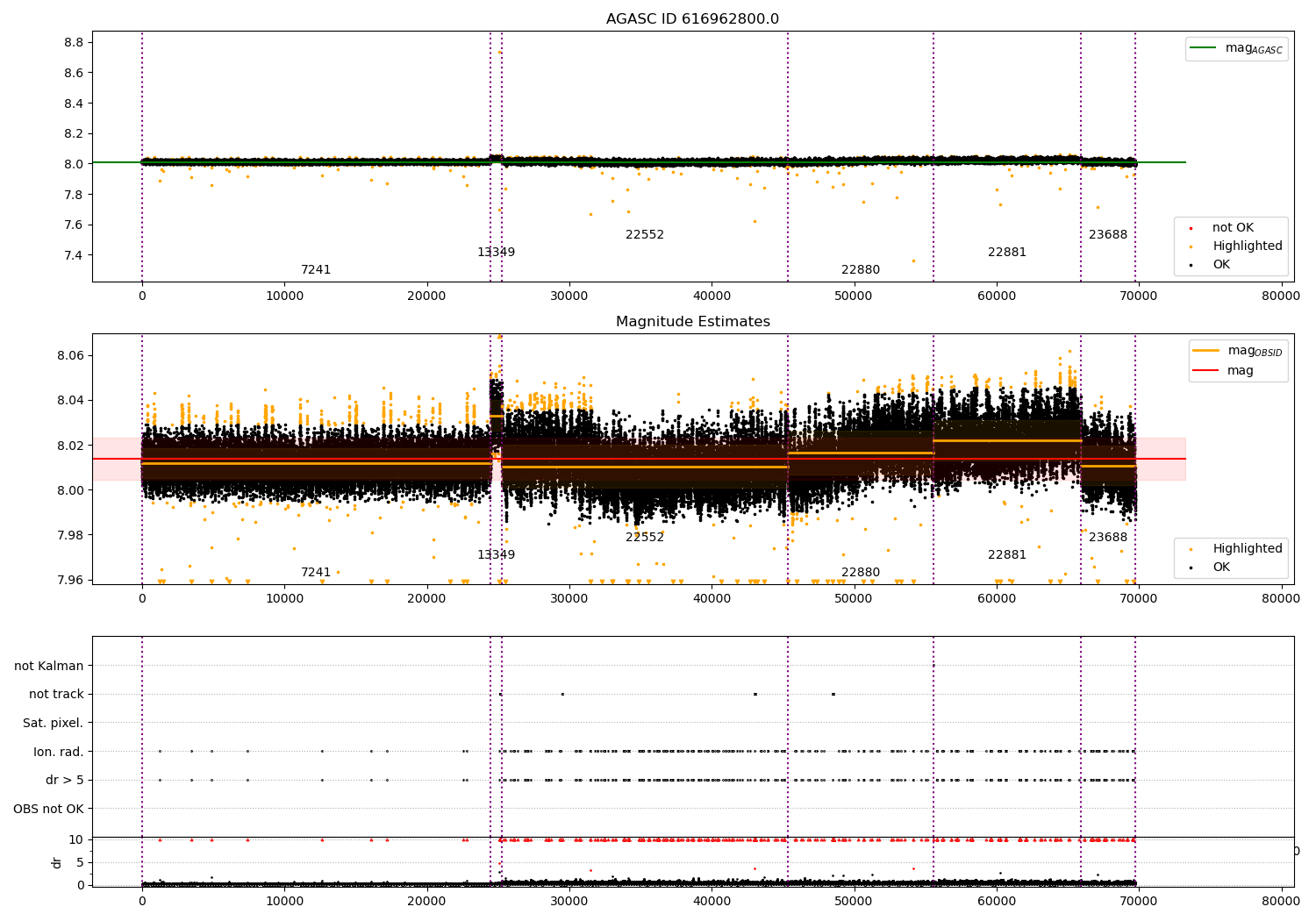Select "Highlighted" in the Magnitude Estimates legend
The height and width of the screenshot is (921, 1316).
tap(1247, 548)
